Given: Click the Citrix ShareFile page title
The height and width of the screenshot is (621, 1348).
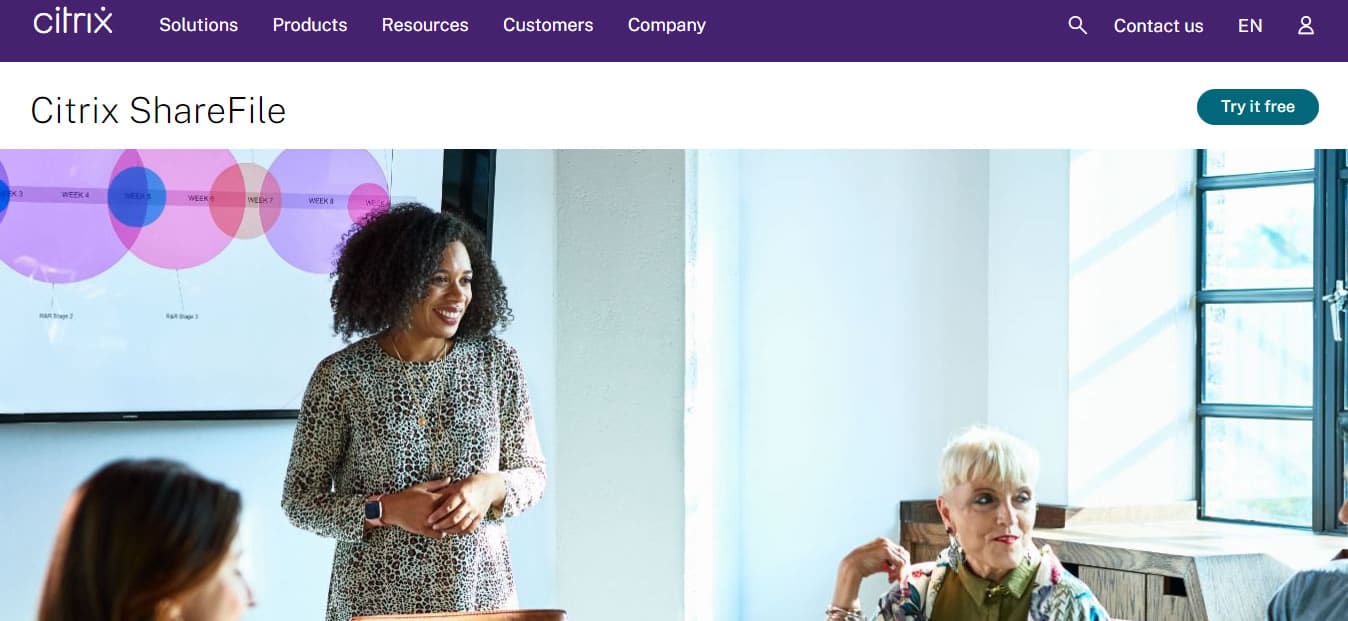Looking at the screenshot, I should coord(158,110).
